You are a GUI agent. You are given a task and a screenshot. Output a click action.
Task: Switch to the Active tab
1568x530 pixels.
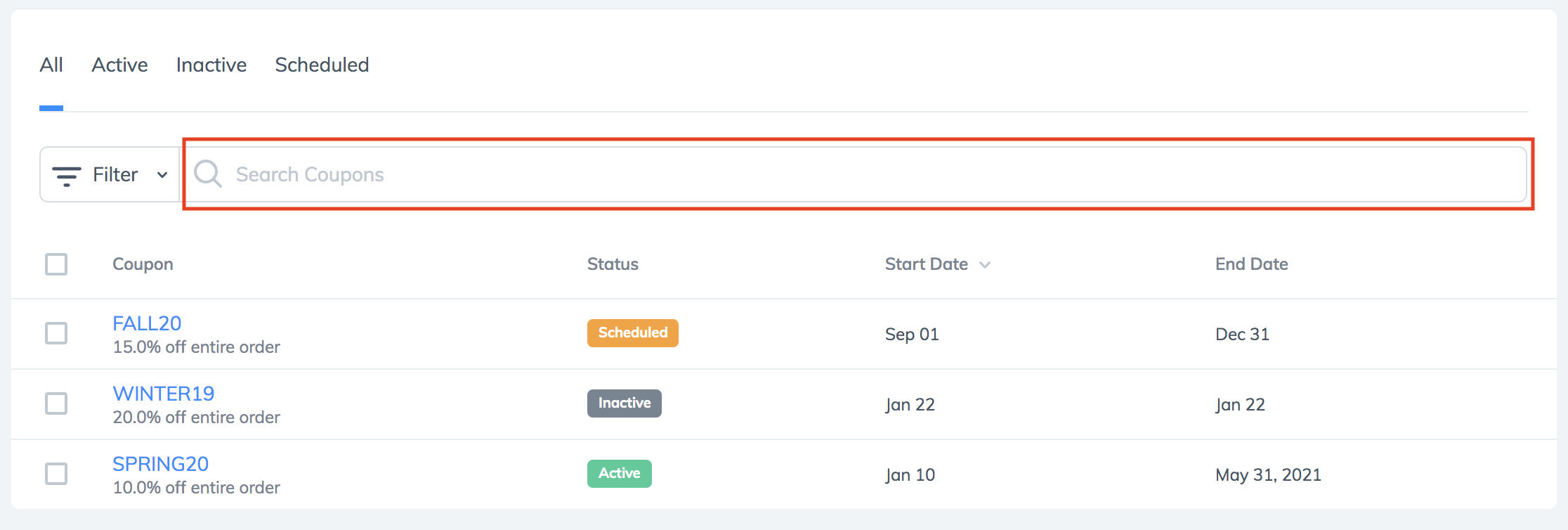pos(119,65)
